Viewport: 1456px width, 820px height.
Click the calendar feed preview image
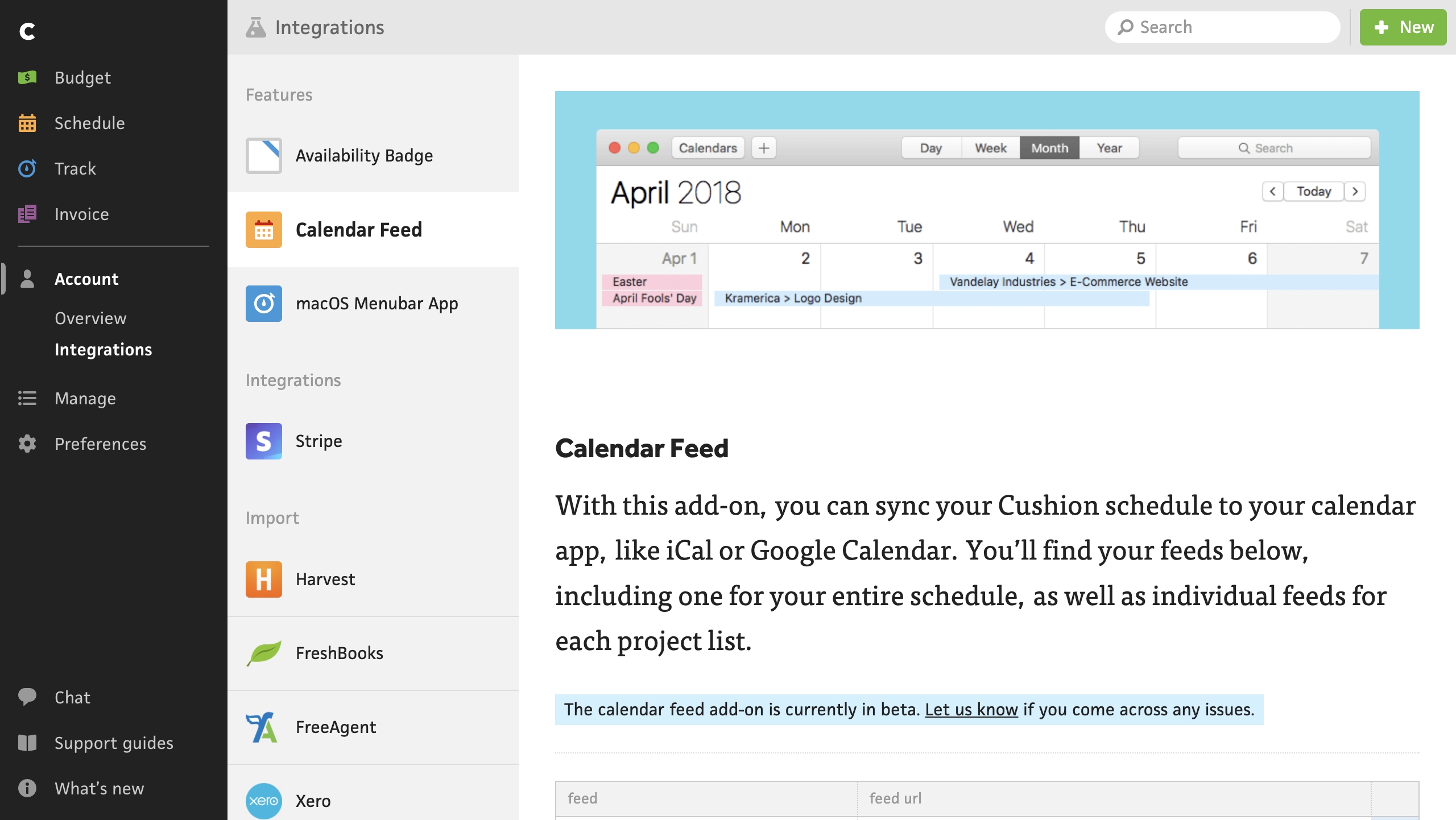(987, 210)
